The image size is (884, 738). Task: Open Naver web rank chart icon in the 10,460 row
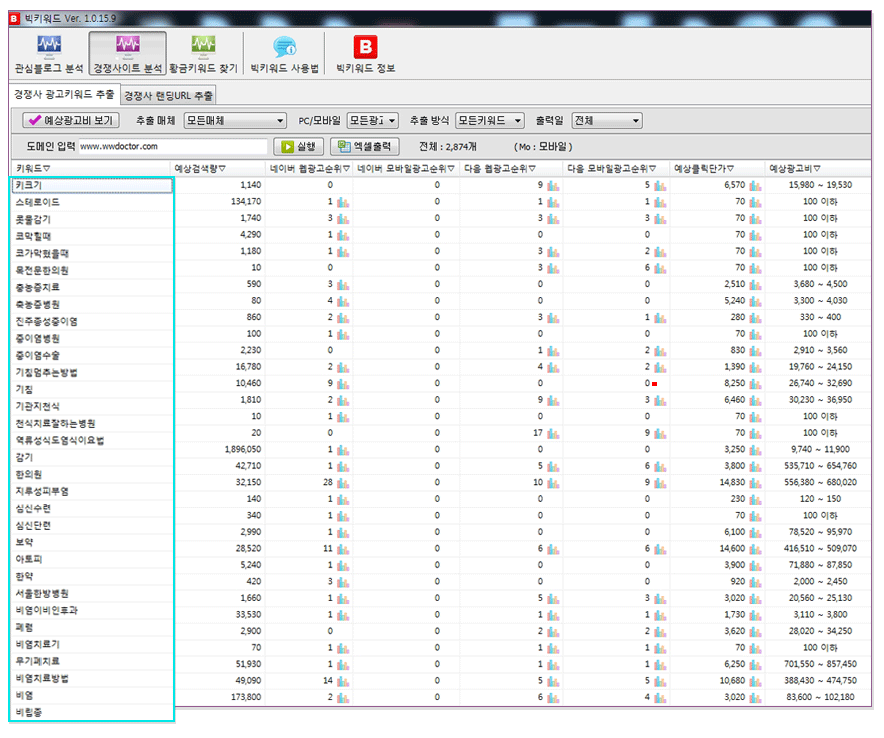(343, 383)
